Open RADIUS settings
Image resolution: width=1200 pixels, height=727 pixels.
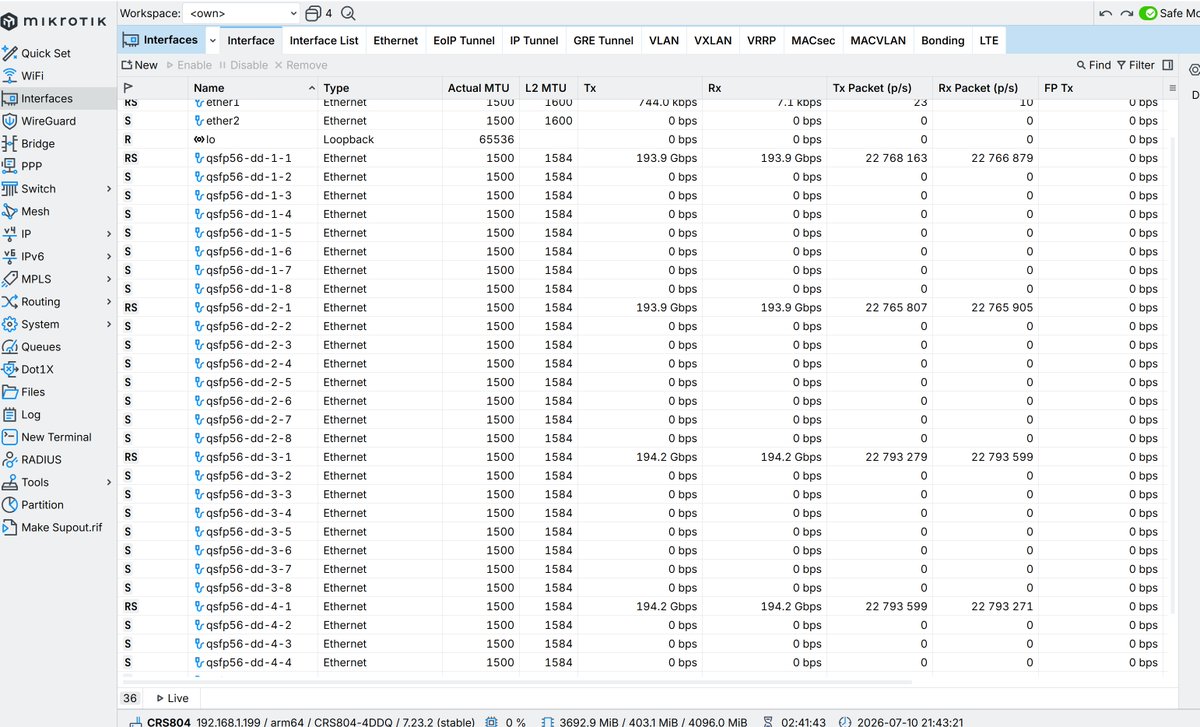tap(41, 460)
